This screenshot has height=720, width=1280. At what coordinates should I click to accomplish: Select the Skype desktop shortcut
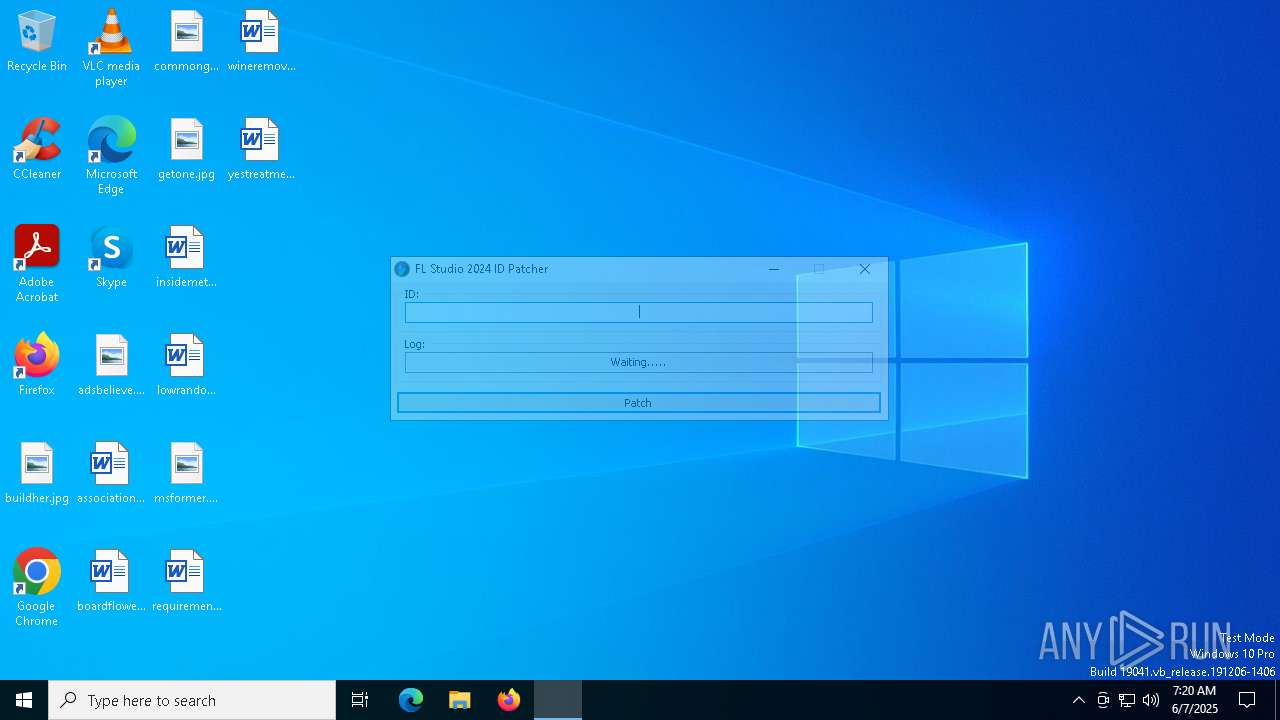(111, 257)
